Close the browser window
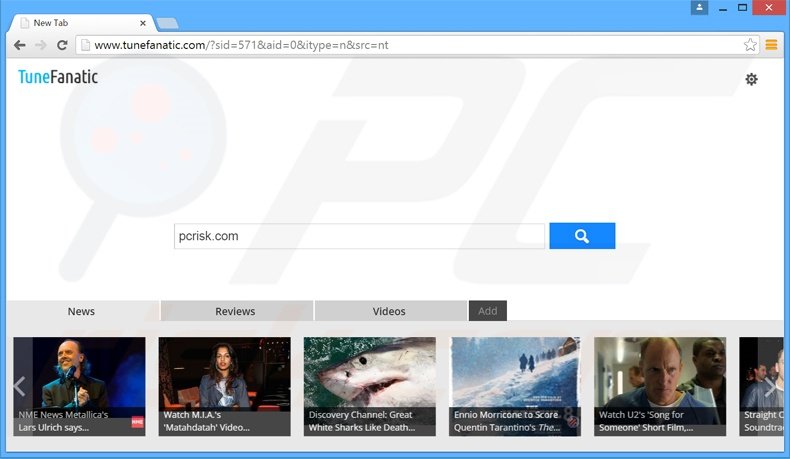The image size is (790, 459). (769, 8)
